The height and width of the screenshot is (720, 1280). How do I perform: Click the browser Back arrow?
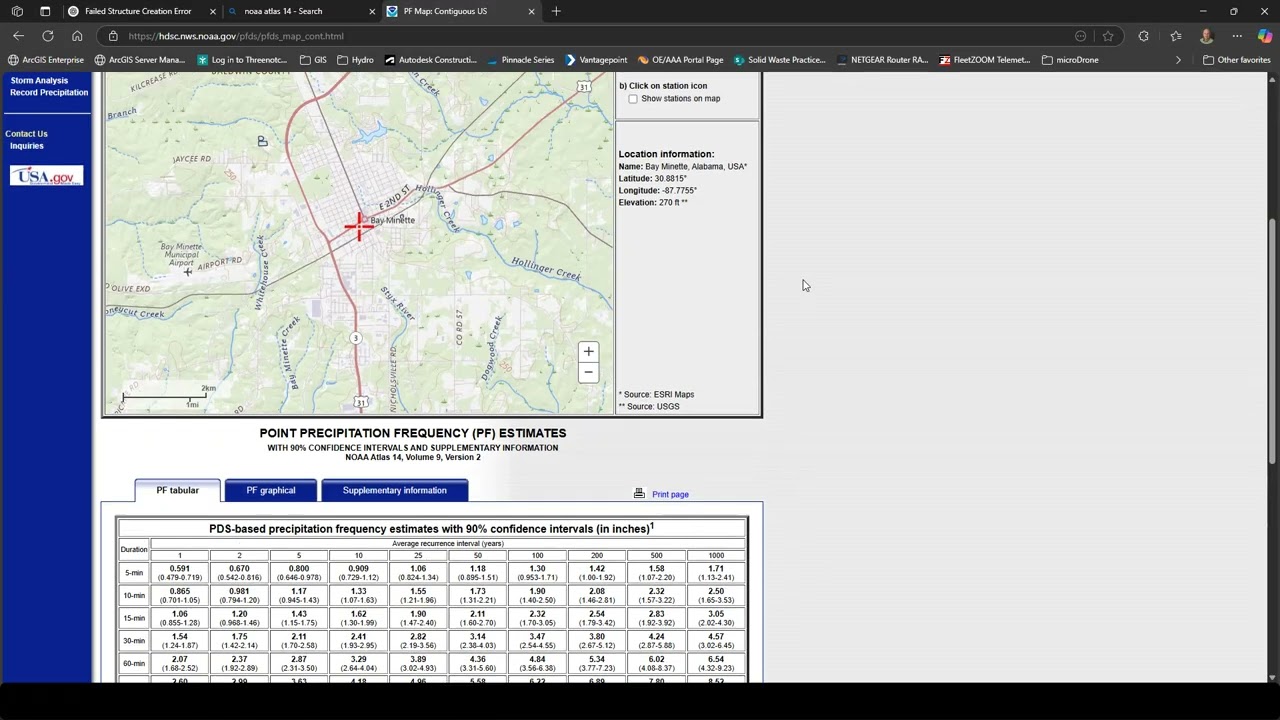18,36
